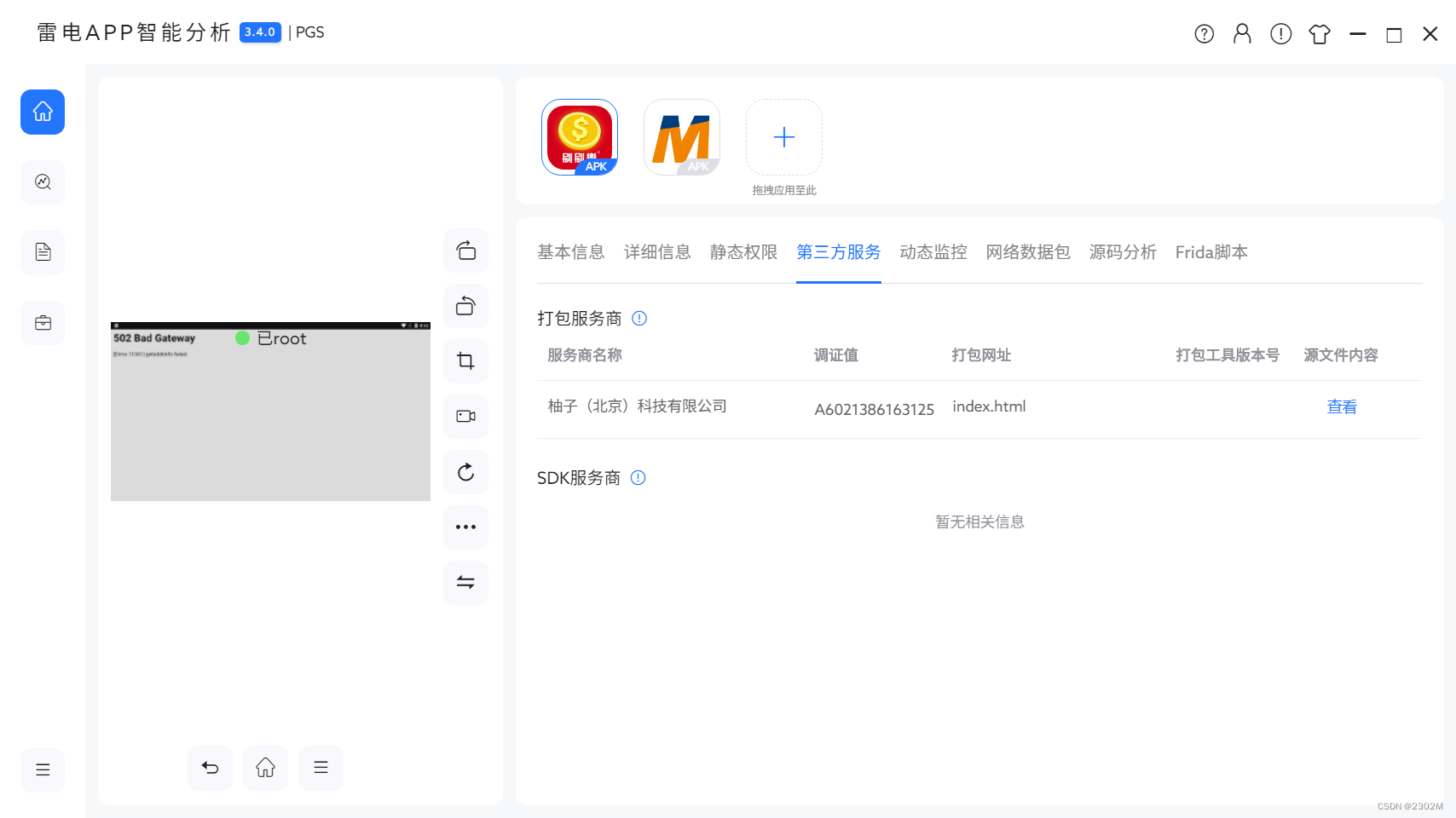The height and width of the screenshot is (818, 1456).
Task: Start screen recording with camera icon
Action: pyautogui.click(x=465, y=417)
